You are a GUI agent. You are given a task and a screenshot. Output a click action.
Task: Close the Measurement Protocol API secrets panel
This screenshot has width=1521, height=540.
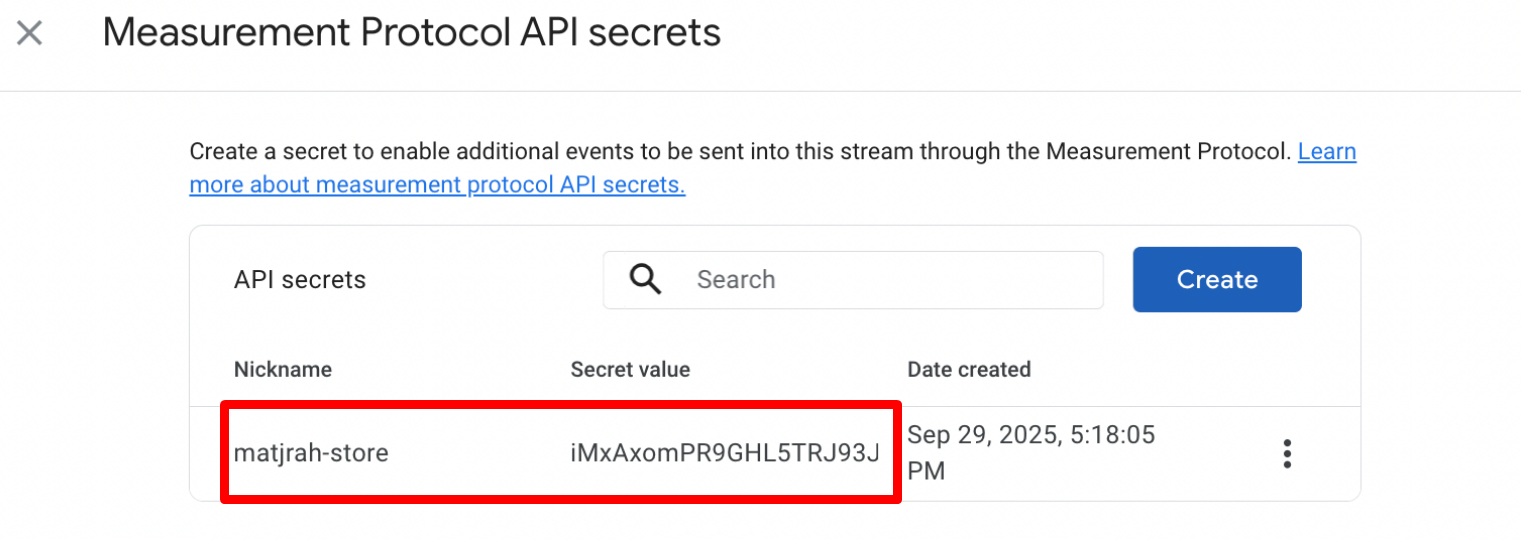(30, 33)
